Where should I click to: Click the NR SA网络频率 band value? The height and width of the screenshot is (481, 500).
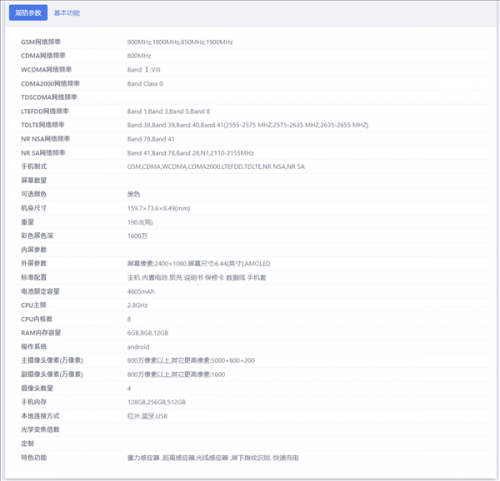pyautogui.click(x=190, y=153)
